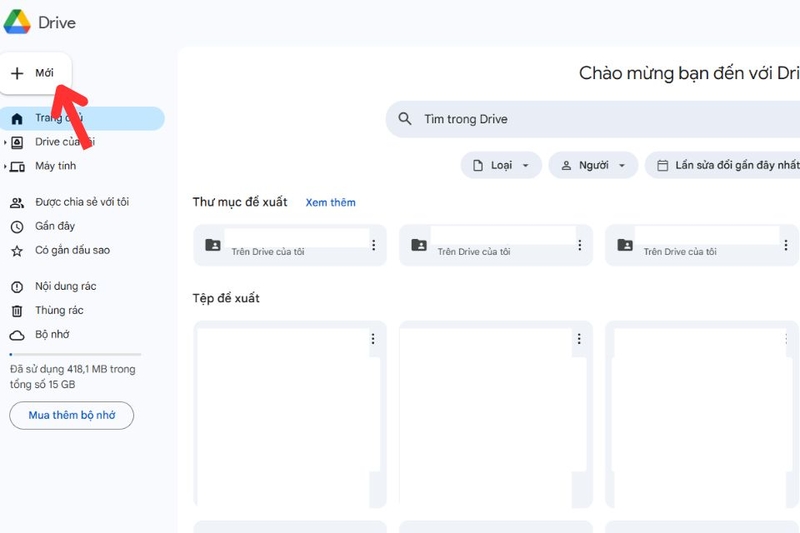
Task: Open Có gắn dấu sao items
Action: coord(72,250)
